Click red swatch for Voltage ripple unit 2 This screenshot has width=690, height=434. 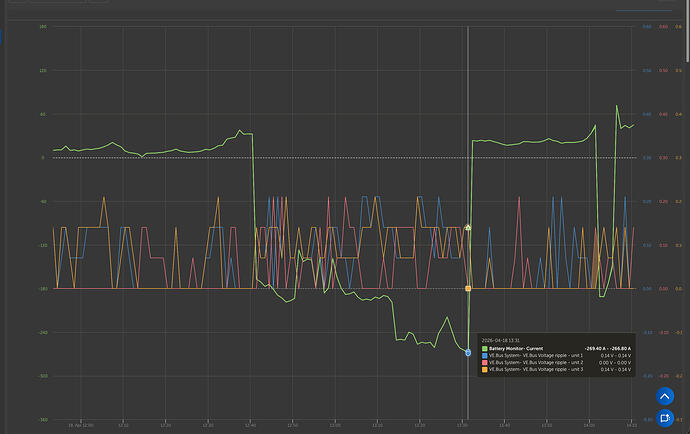coord(484,362)
